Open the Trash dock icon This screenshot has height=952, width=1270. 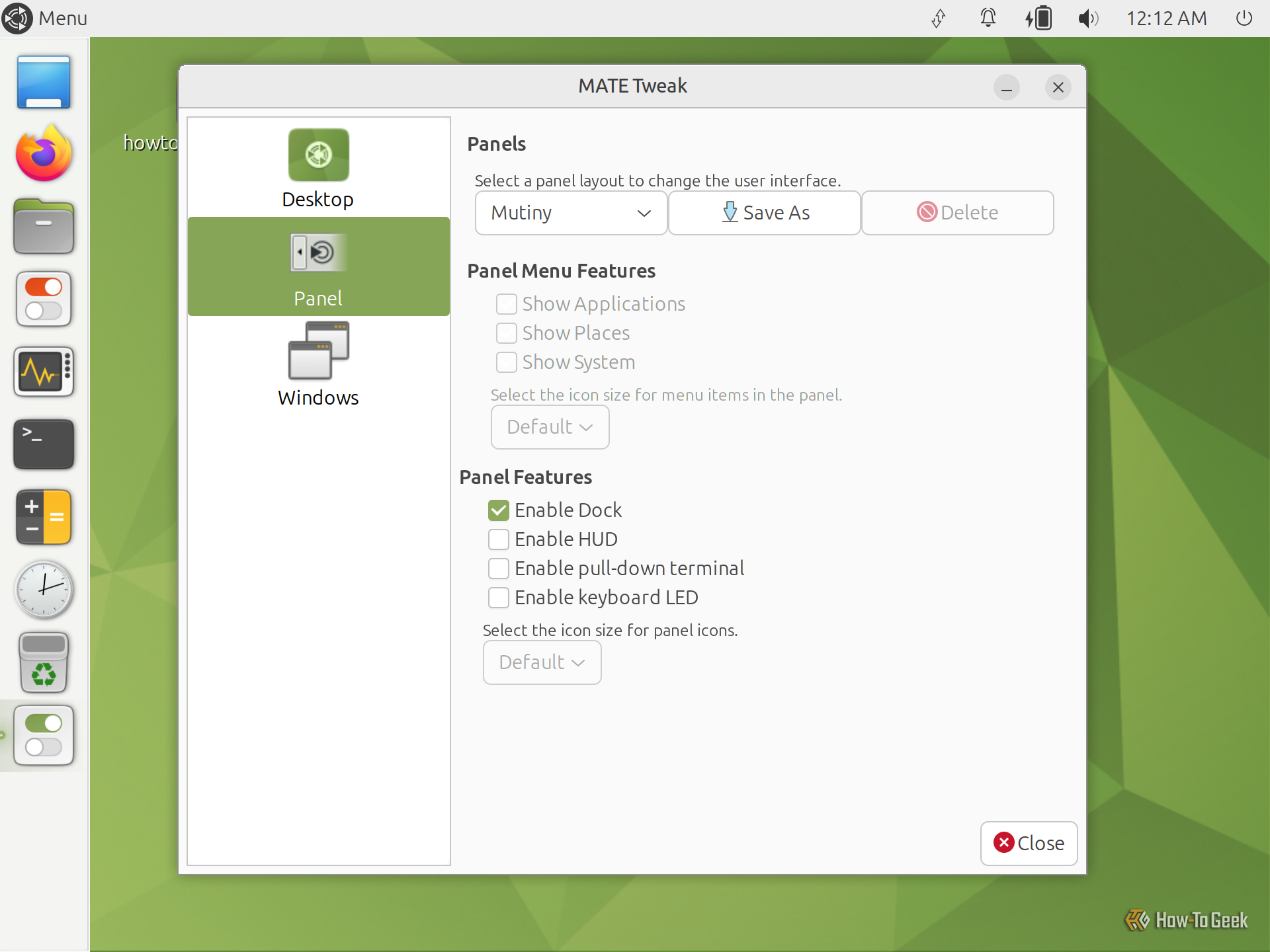tap(44, 662)
